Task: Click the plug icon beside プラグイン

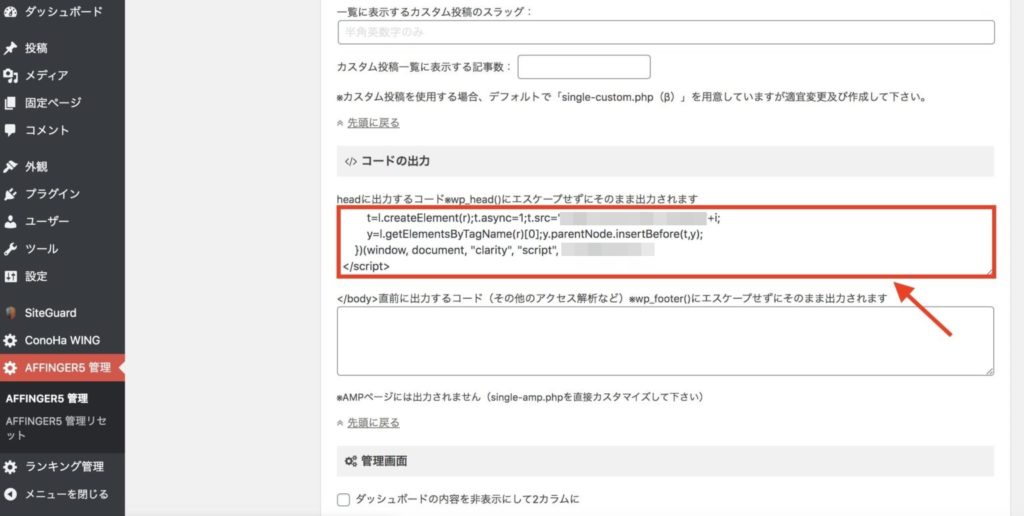Action: (x=9, y=194)
